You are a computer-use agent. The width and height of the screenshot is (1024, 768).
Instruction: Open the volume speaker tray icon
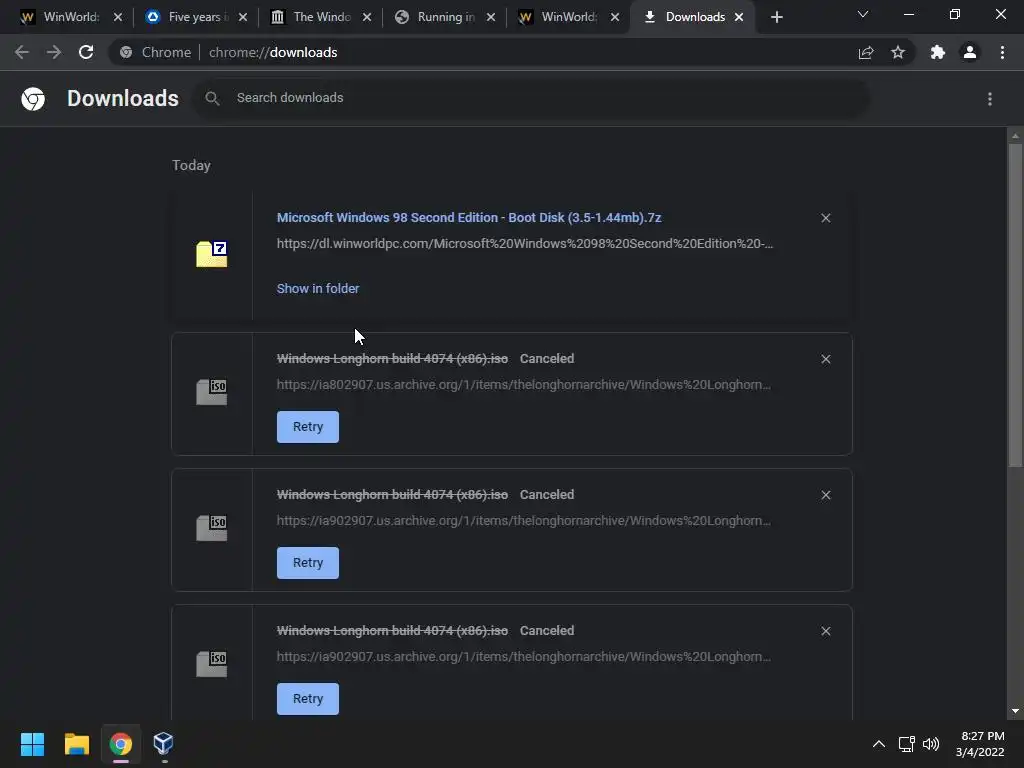[x=931, y=744]
